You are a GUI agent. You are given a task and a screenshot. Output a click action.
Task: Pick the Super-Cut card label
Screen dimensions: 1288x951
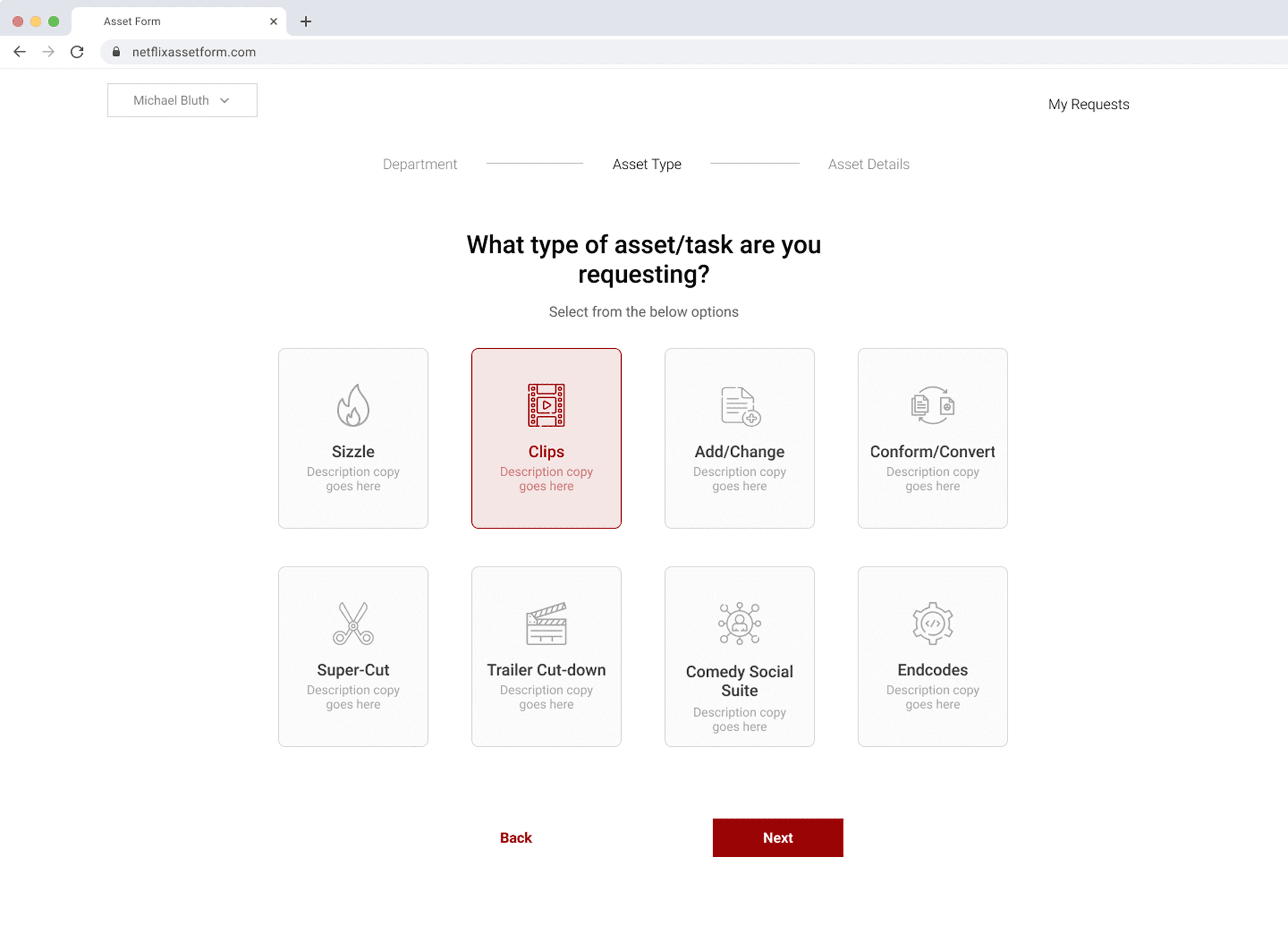point(353,670)
